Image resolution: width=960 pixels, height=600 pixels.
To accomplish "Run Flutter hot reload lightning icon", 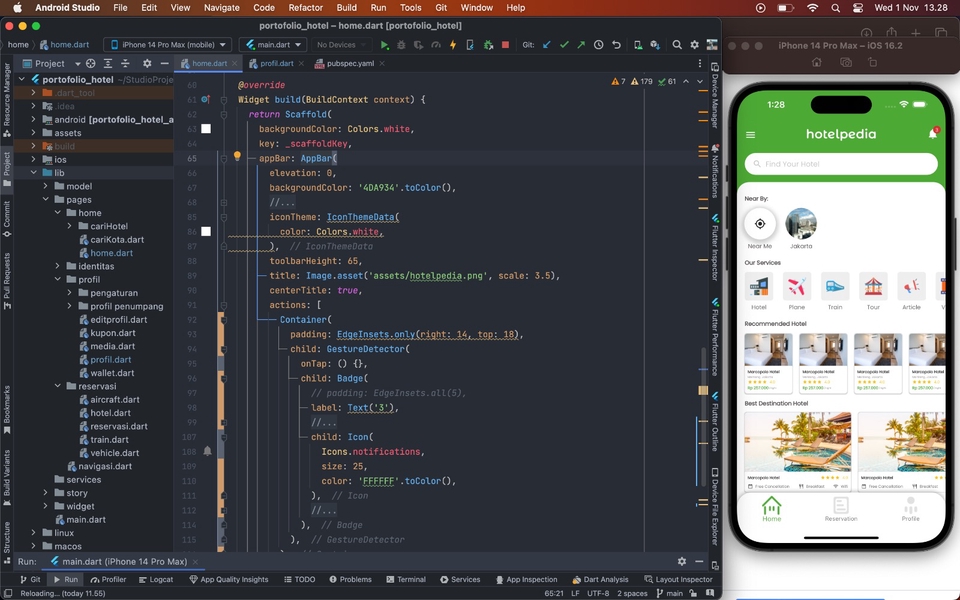I will tap(453, 44).
